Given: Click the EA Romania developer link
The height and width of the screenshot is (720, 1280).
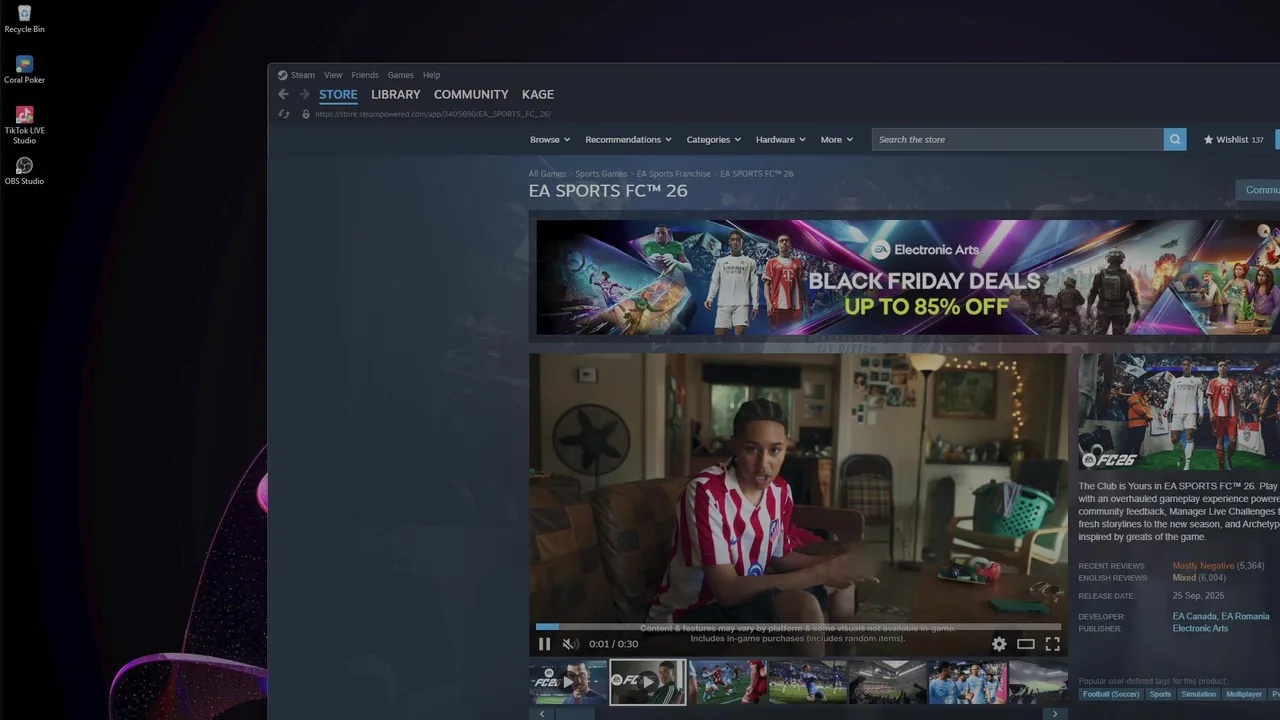Looking at the screenshot, I should point(1245,617).
